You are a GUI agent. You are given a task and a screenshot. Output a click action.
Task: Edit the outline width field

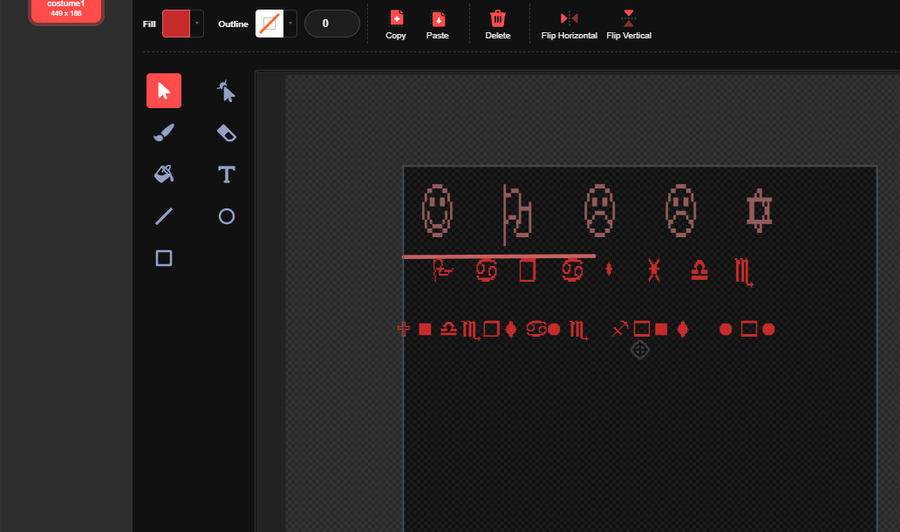click(x=332, y=24)
